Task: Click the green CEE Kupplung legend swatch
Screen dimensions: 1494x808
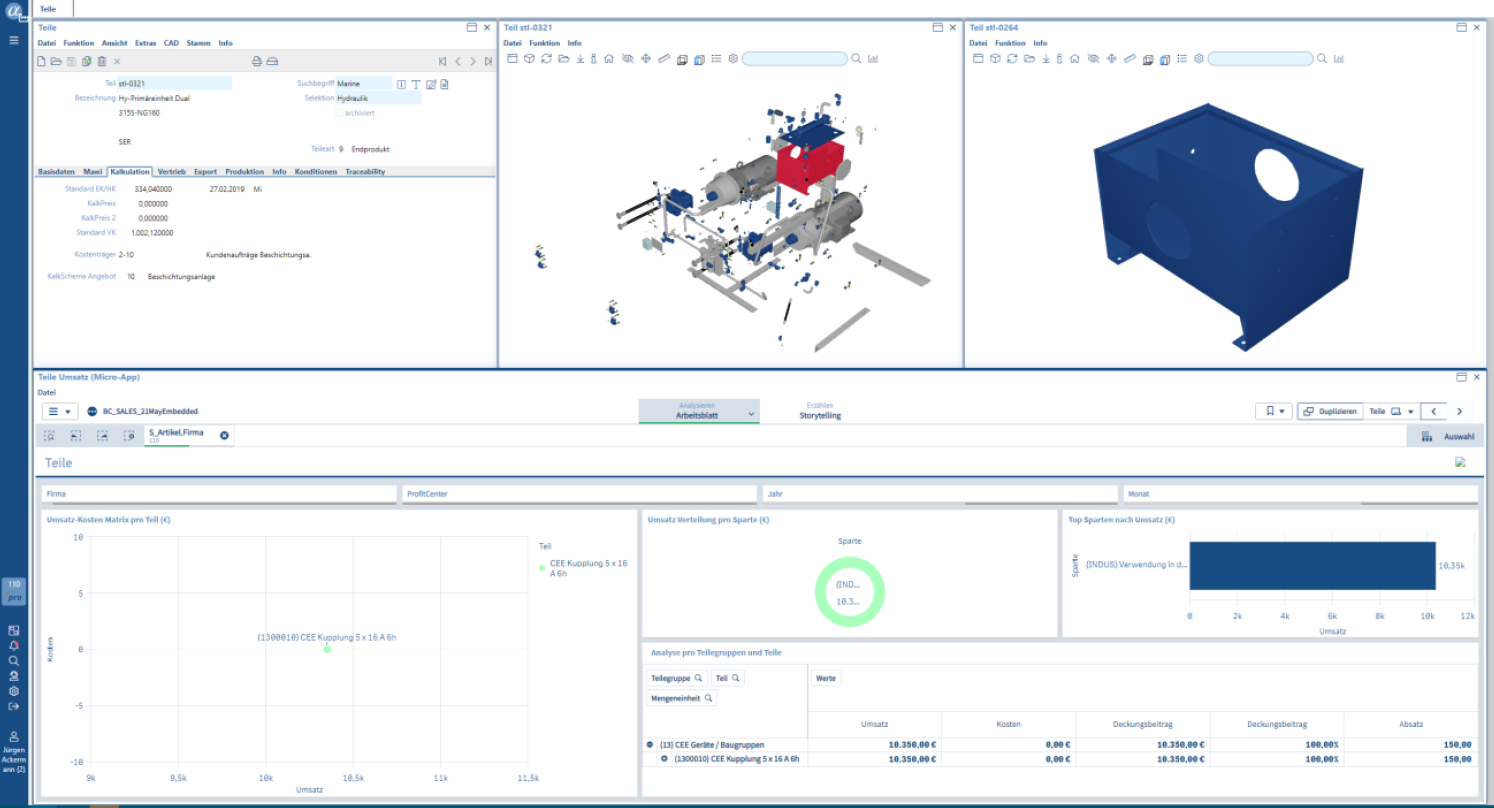Action: tap(542, 567)
